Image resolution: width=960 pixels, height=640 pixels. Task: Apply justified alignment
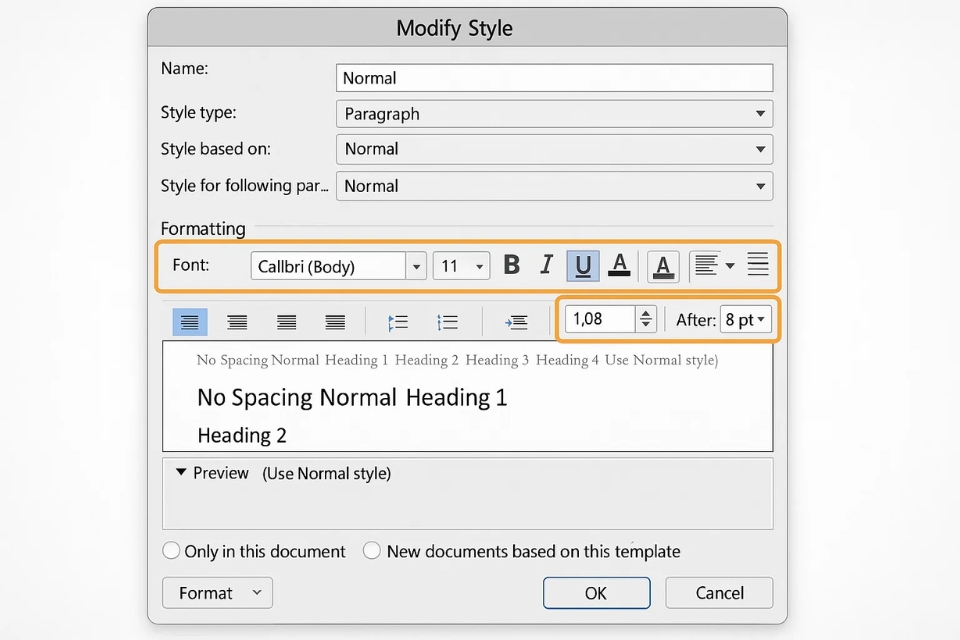coord(334,320)
